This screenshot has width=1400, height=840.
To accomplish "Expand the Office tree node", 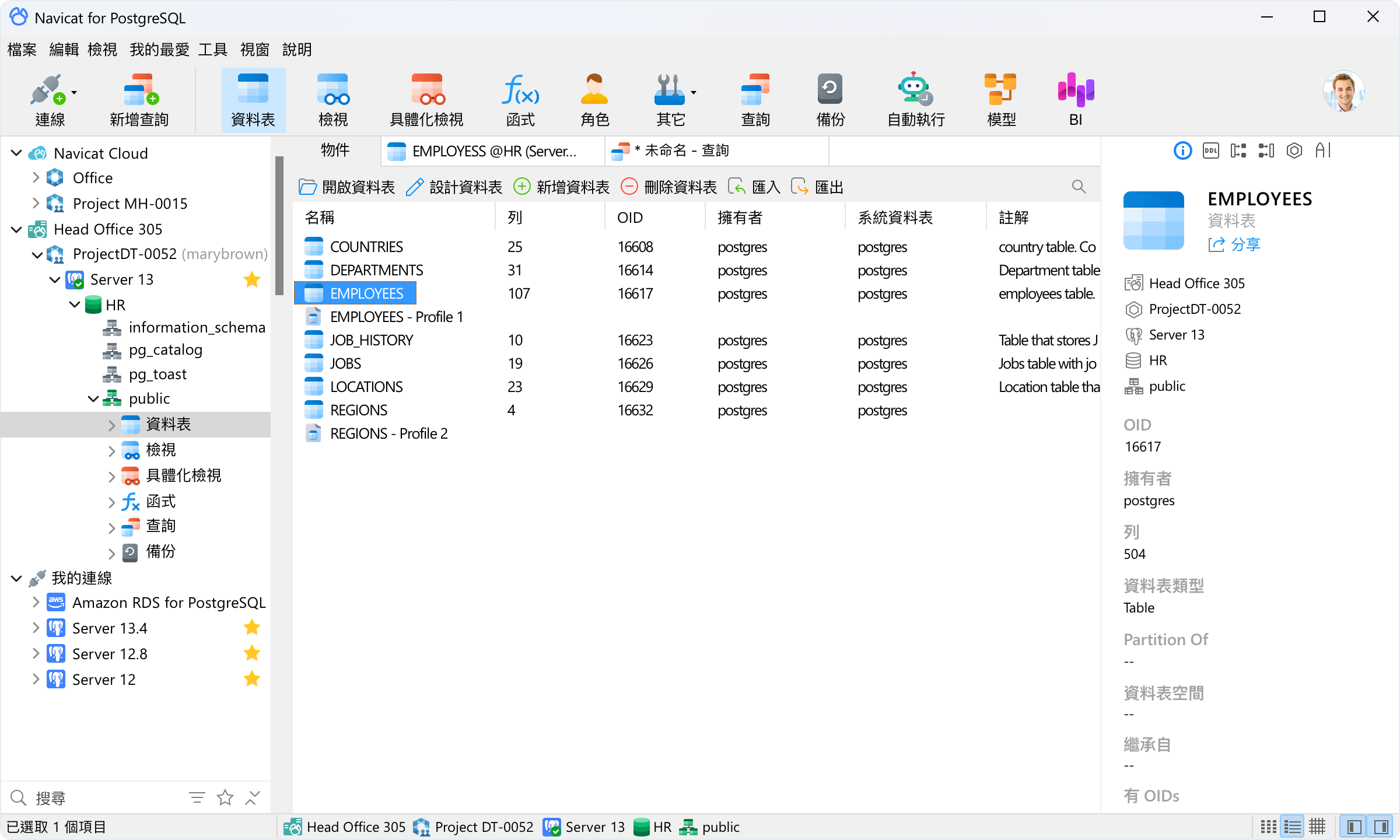I will coord(36,178).
